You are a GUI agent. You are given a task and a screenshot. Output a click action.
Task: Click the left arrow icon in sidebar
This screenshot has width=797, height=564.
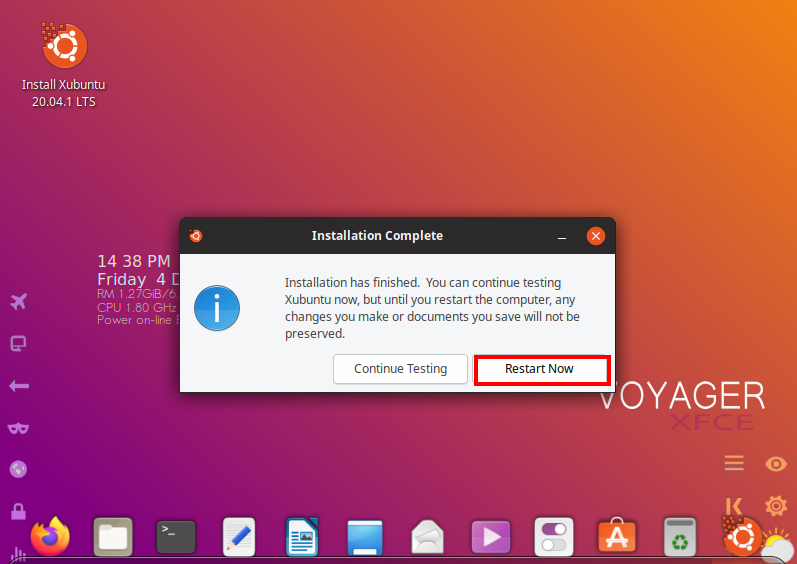pyautogui.click(x=19, y=386)
